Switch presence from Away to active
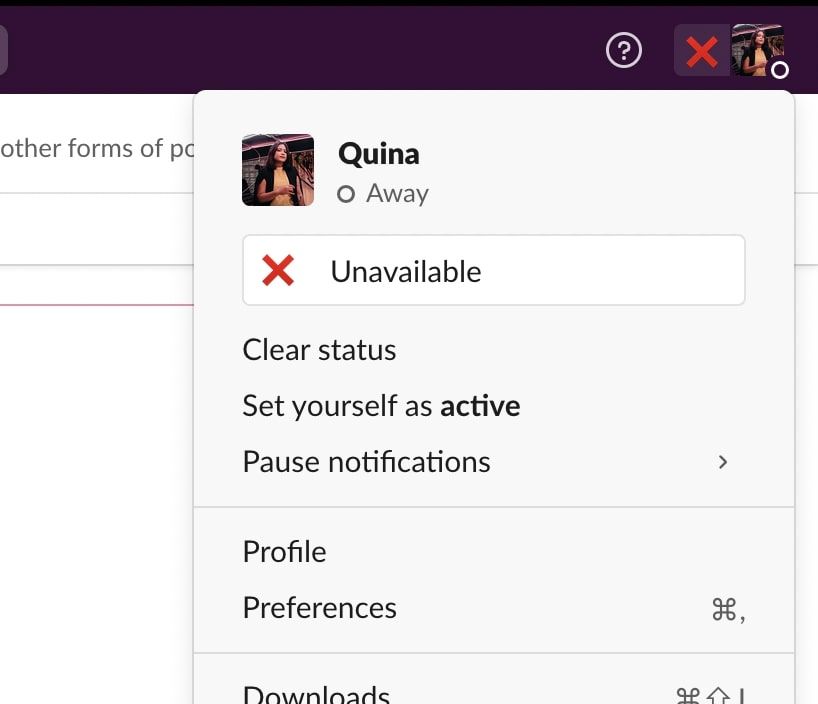Image resolution: width=818 pixels, height=704 pixels. coord(380,406)
